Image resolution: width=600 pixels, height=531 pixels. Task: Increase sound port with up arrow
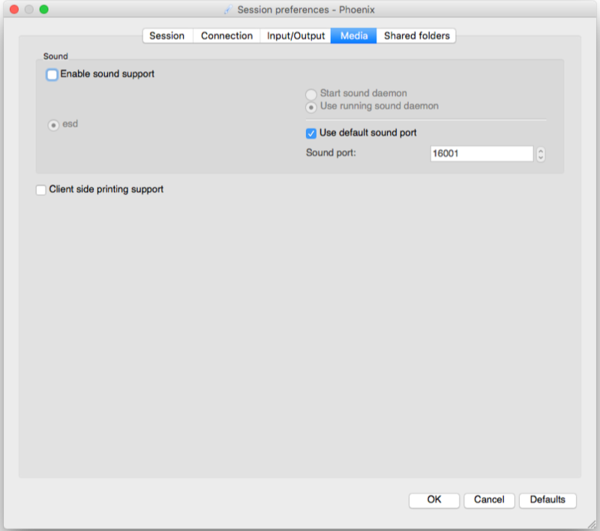pos(541,151)
